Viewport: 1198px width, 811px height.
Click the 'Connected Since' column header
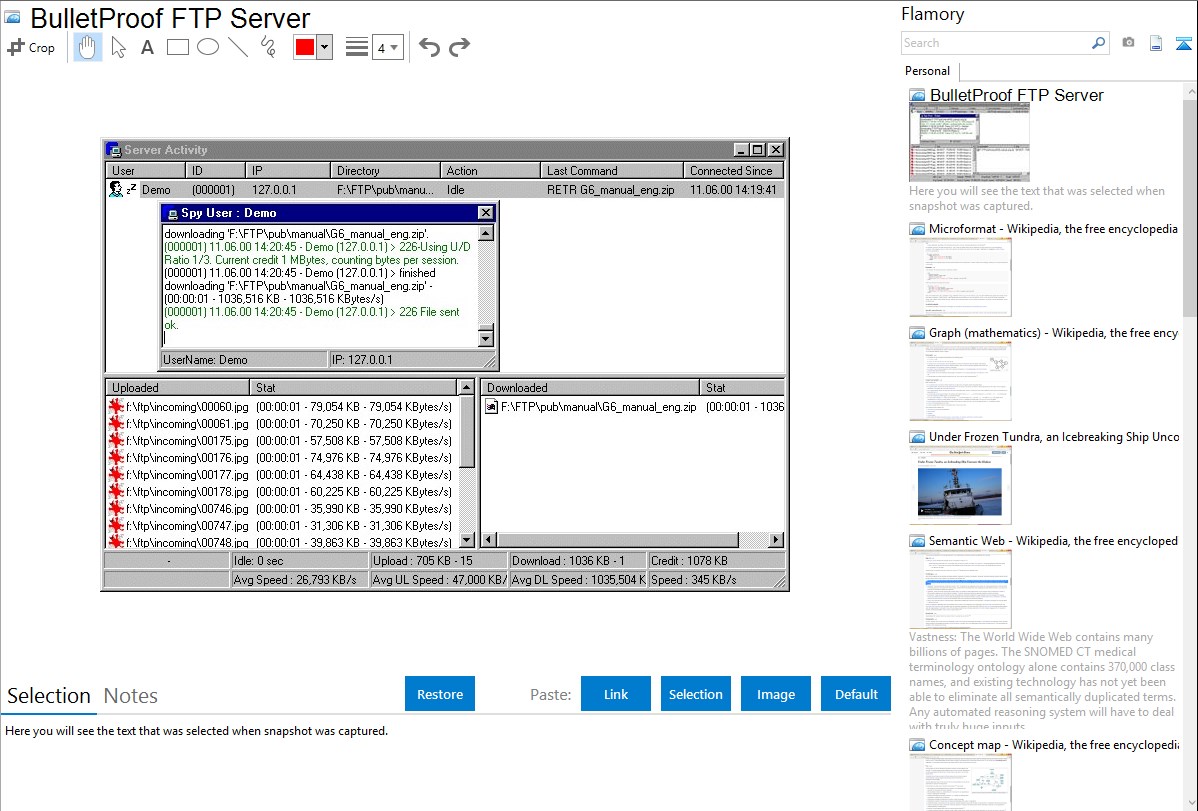(733, 170)
